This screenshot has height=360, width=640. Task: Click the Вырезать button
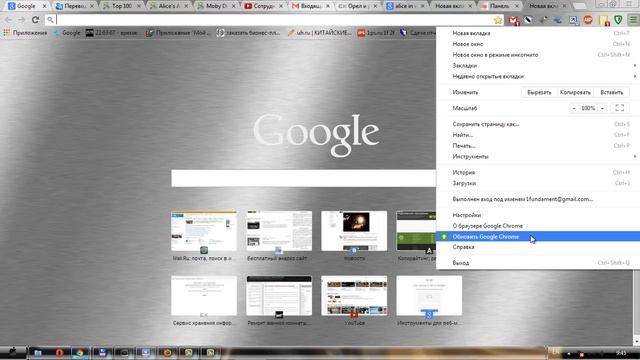pos(539,93)
